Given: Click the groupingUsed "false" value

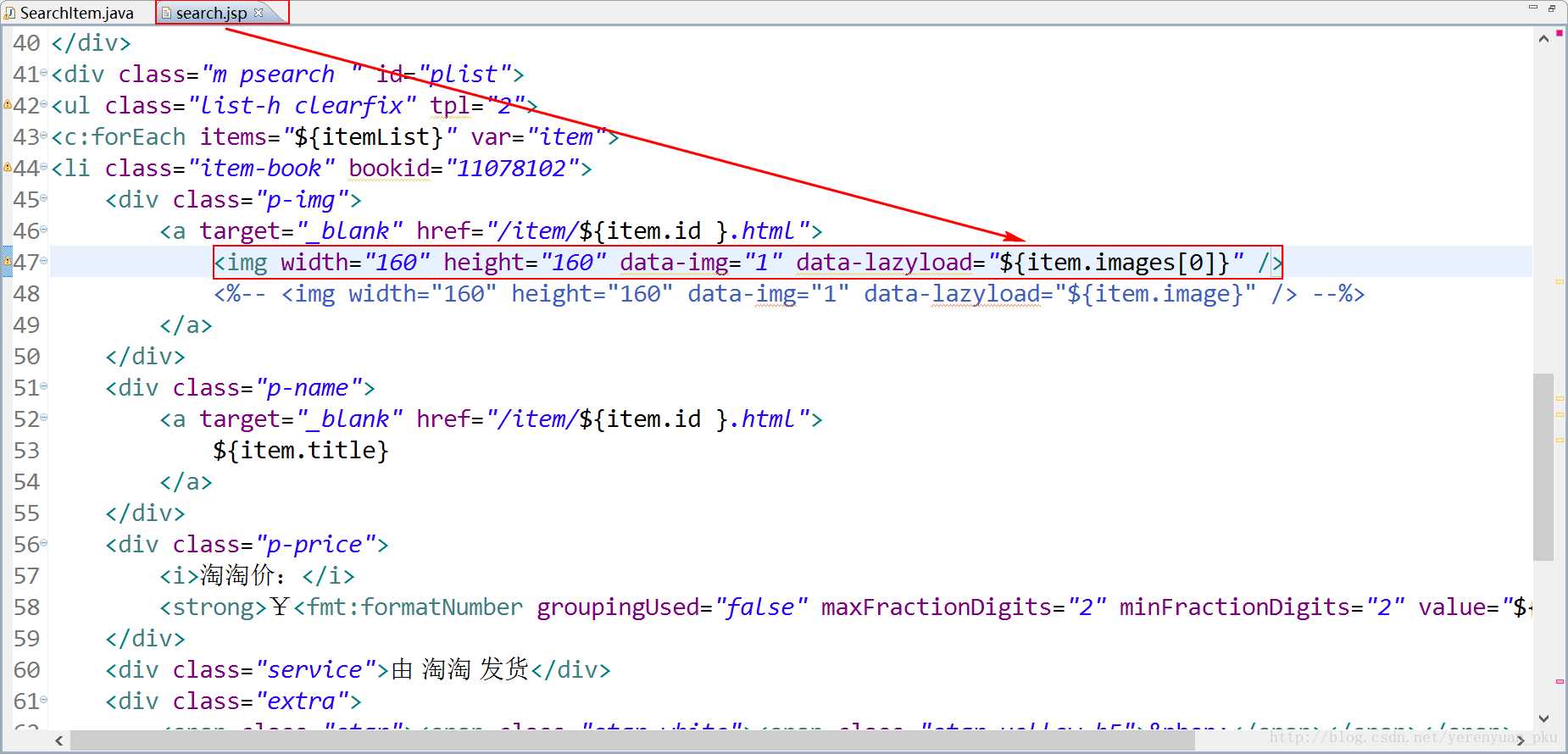Looking at the screenshot, I should [x=762, y=607].
